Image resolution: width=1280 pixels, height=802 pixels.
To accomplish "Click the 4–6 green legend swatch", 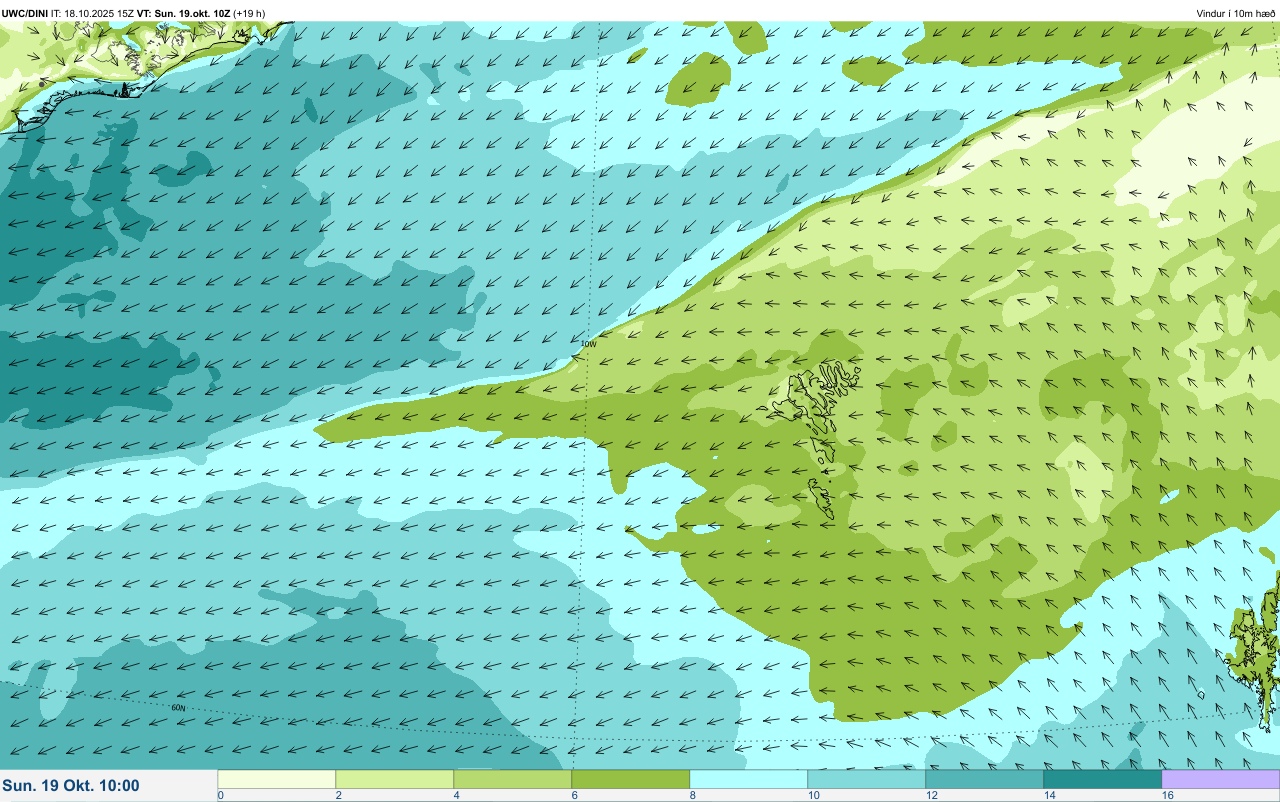I will point(513,779).
